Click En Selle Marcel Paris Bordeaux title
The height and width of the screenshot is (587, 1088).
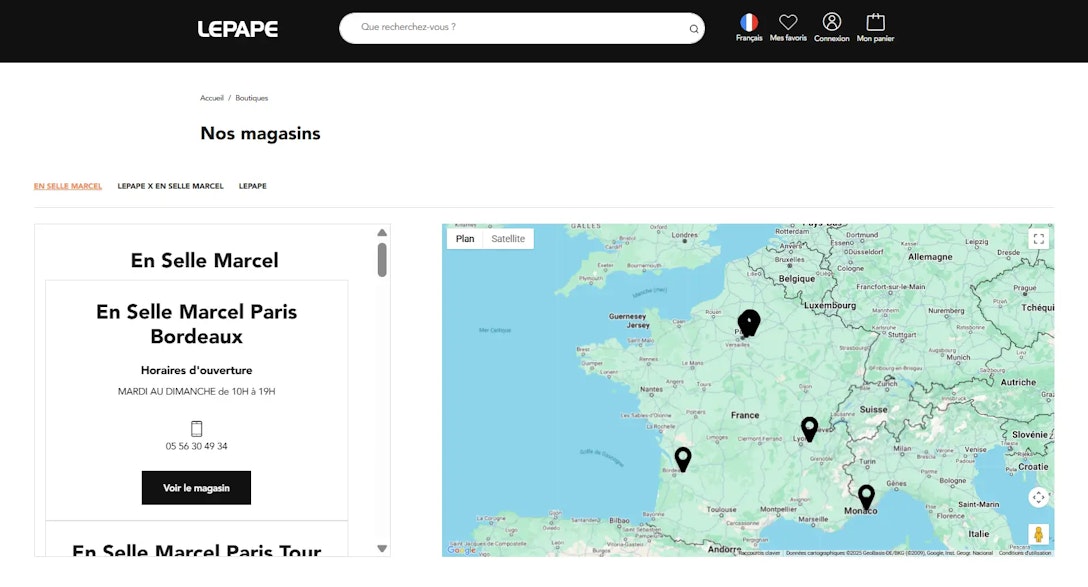[196, 324]
